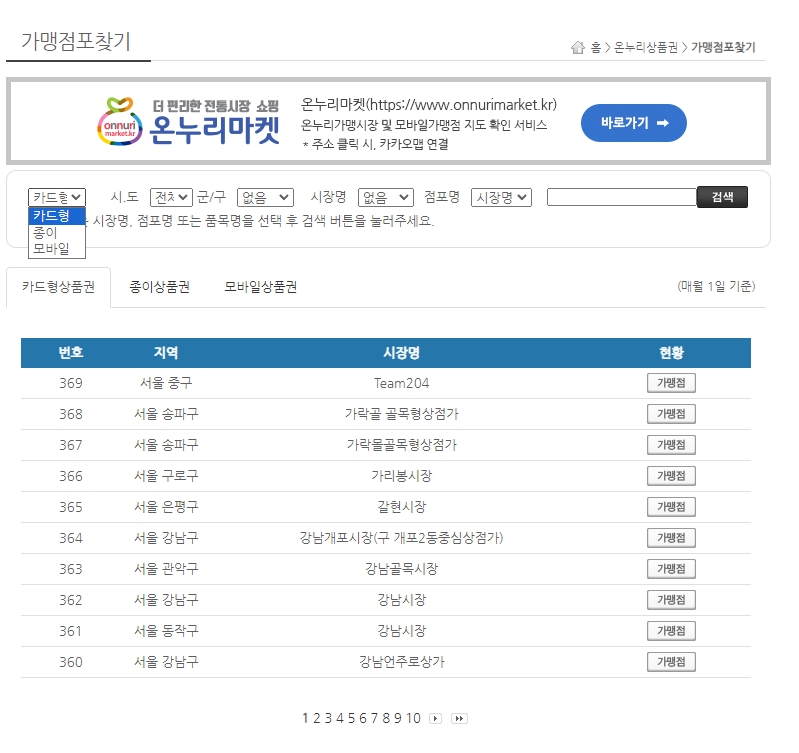Click 가맹점 button for 강남골목시장

pyautogui.click(x=671, y=569)
